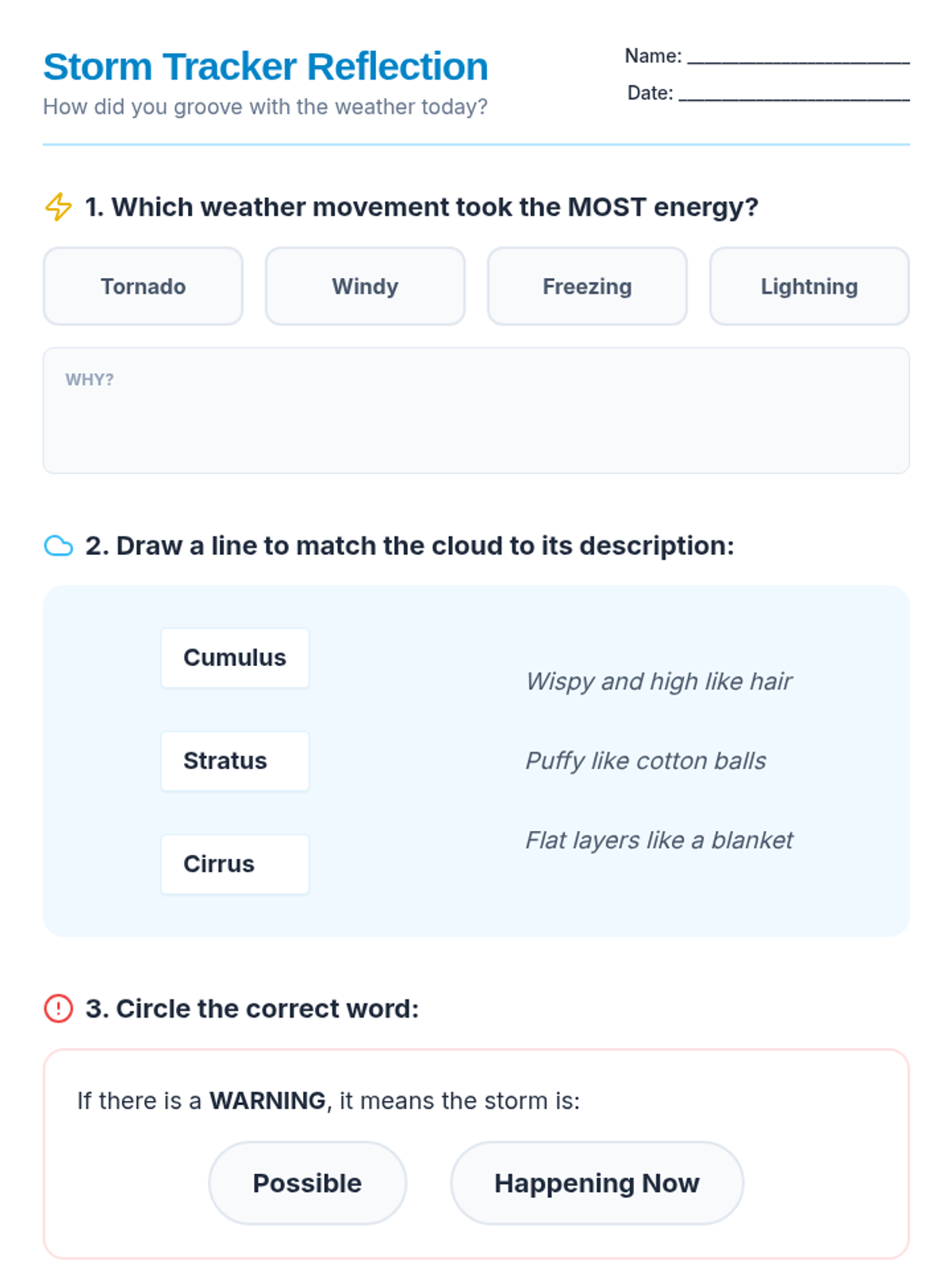The width and height of the screenshot is (952, 1270).
Task: Choose the Windy answer option
Action: tap(365, 286)
